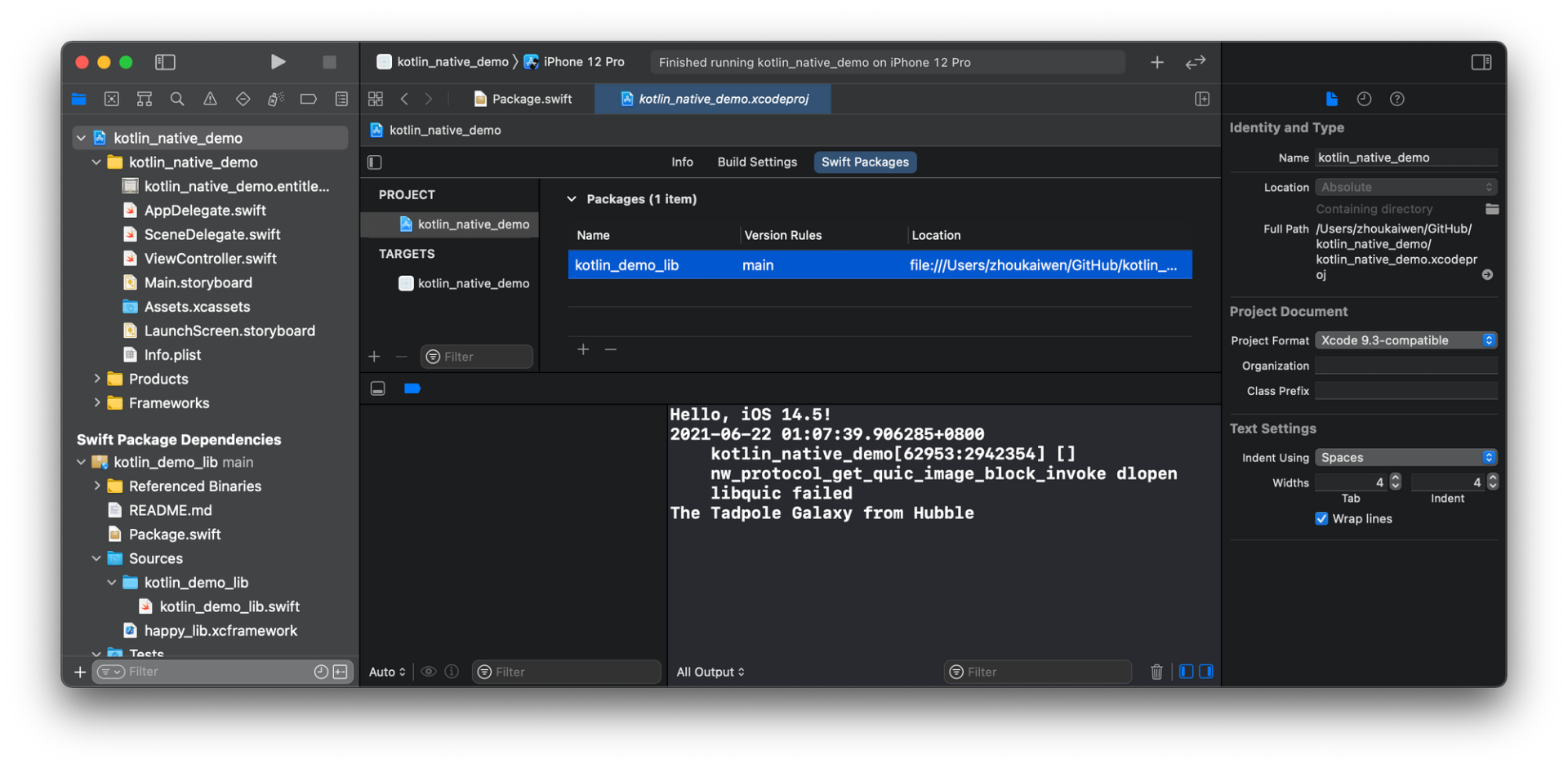Hide the console with debug bar toggle

pos(1206,671)
